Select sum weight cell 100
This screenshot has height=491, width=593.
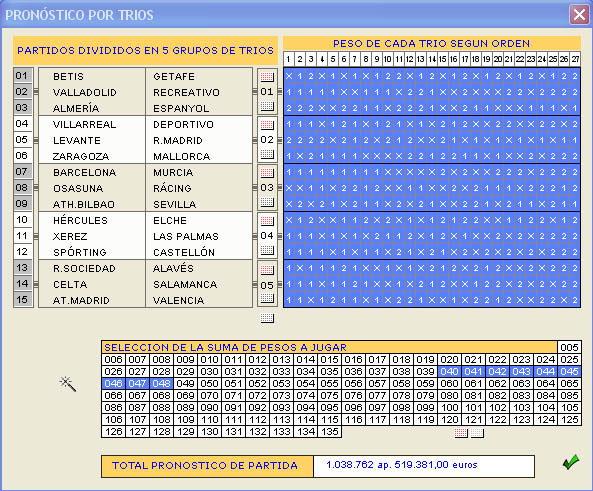pos(449,408)
